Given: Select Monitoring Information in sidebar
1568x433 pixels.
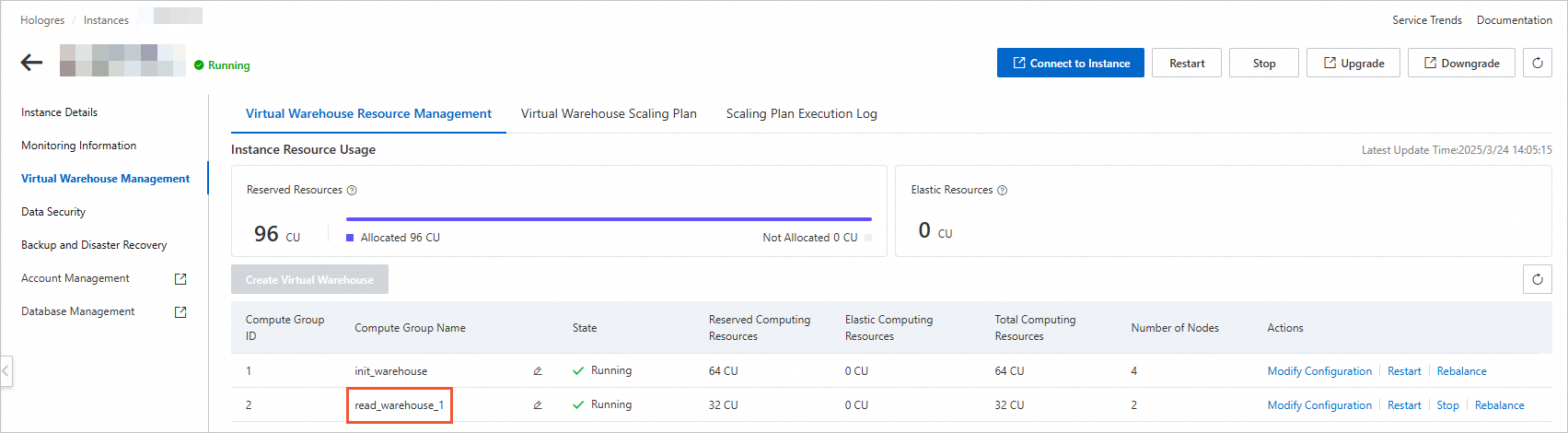Looking at the screenshot, I should [x=78, y=146].
